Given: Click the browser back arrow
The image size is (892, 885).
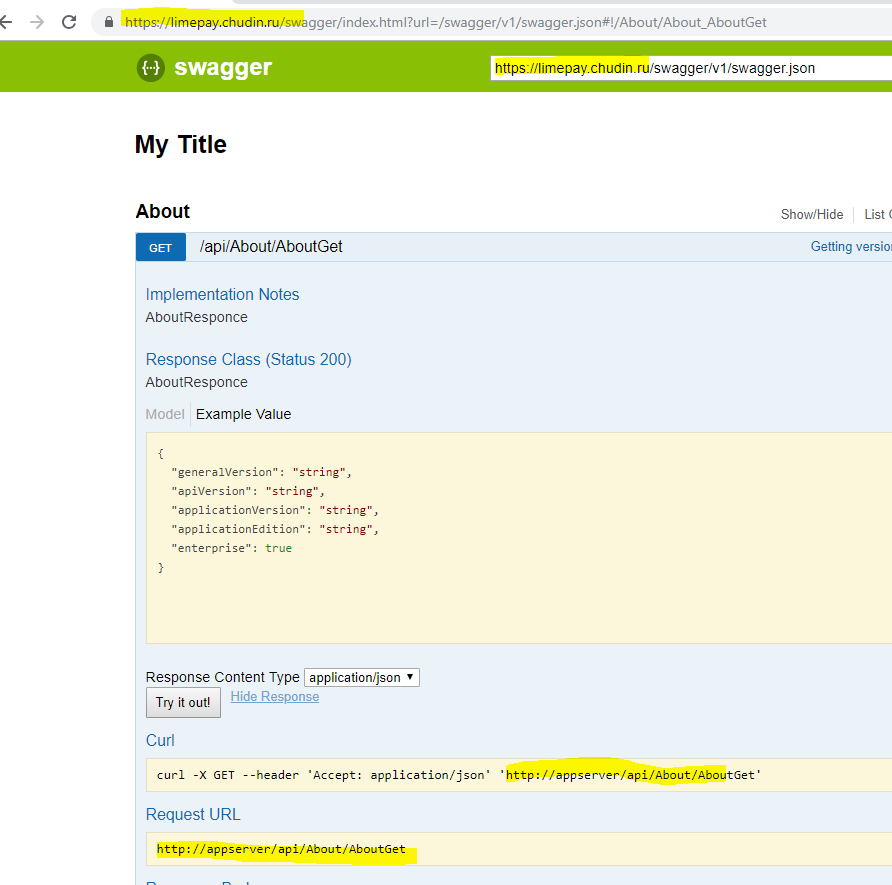Looking at the screenshot, I should tap(10, 19).
